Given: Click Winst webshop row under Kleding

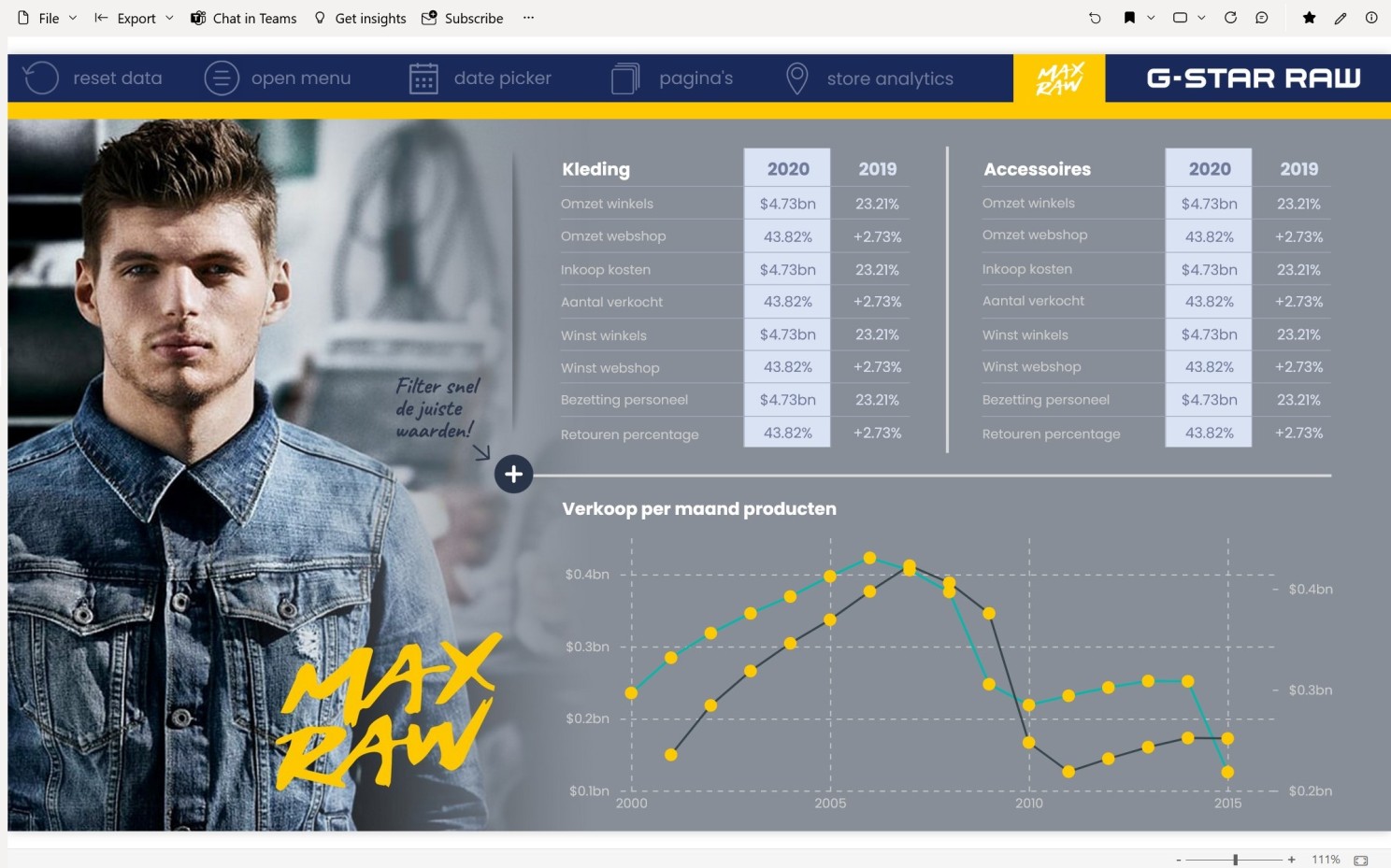Looking at the screenshot, I should (735, 367).
